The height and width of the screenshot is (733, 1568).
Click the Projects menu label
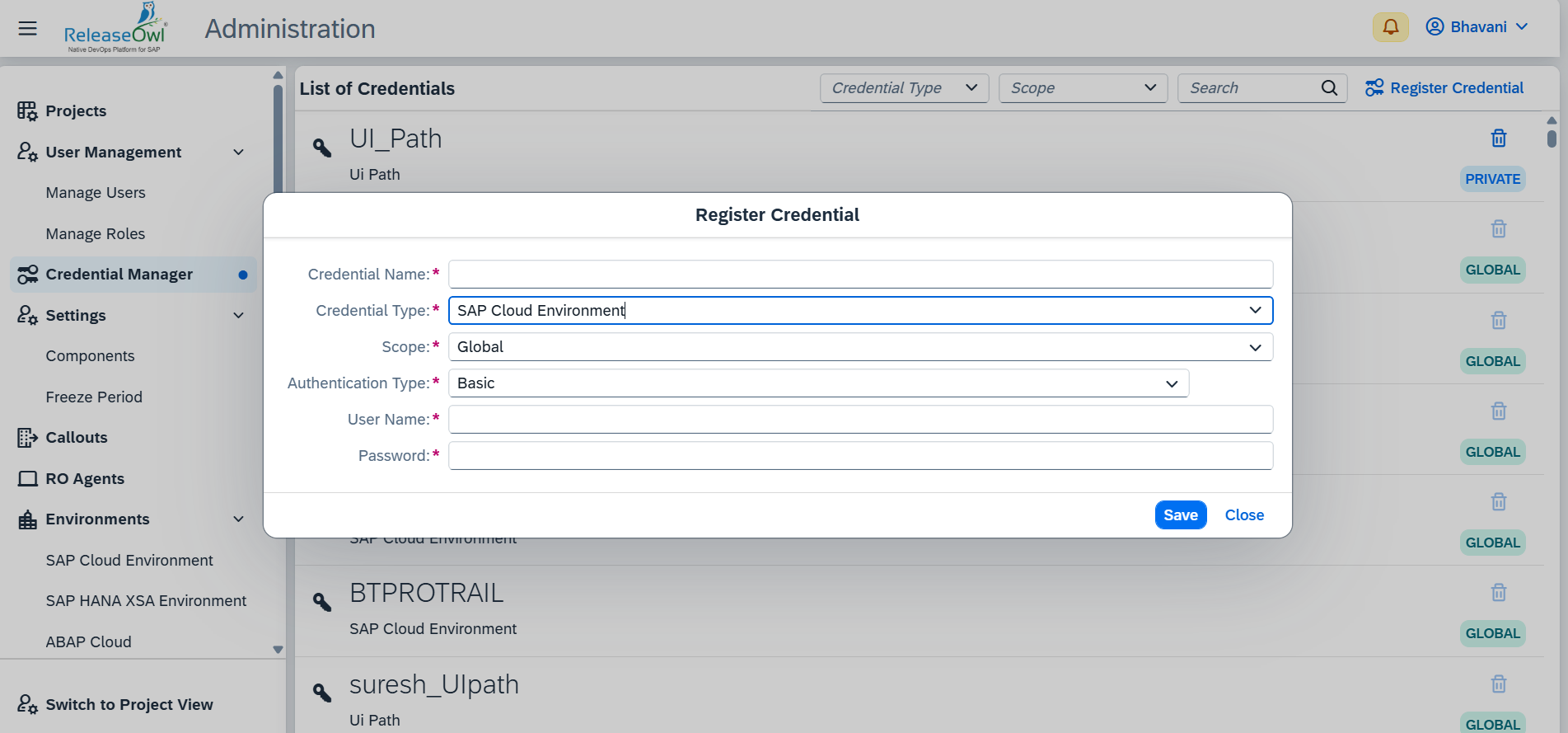coord(76,110)
